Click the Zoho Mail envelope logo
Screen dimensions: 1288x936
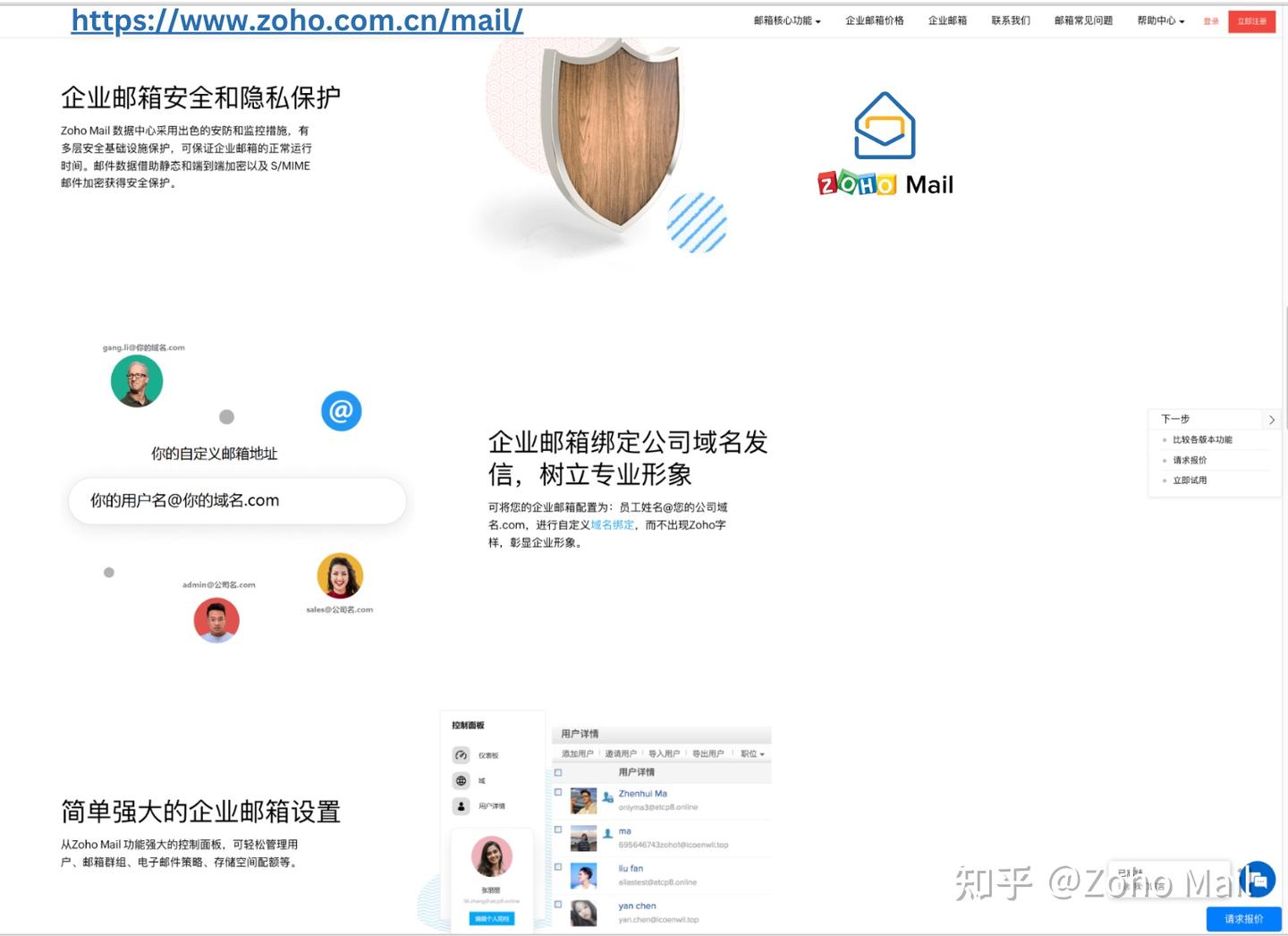pos(885,125)
